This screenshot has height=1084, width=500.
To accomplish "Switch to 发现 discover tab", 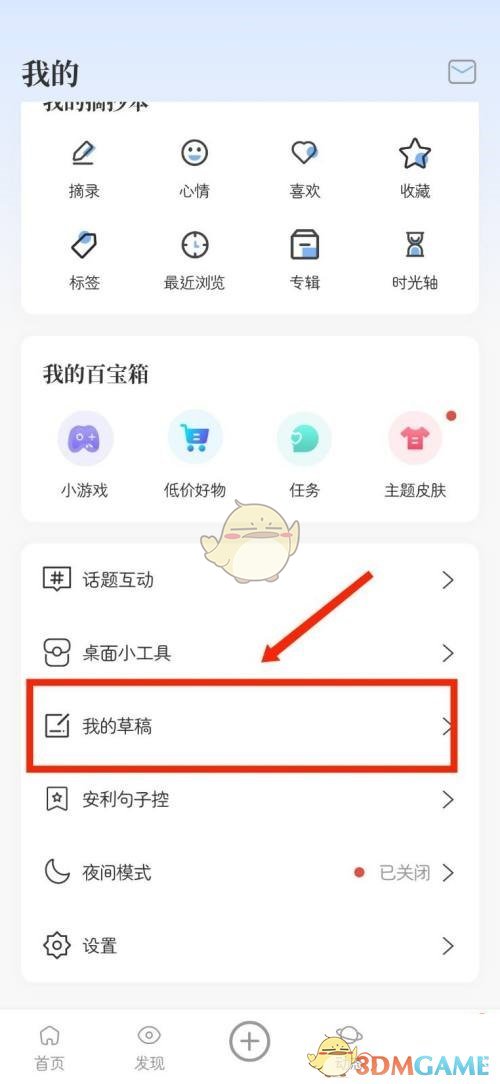I will (149, 1047).
